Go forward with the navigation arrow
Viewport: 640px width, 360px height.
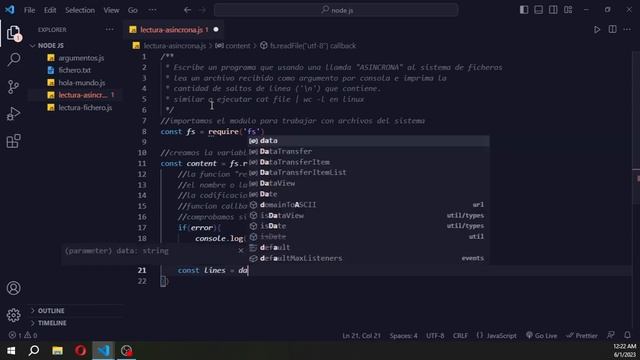[202, 10]
